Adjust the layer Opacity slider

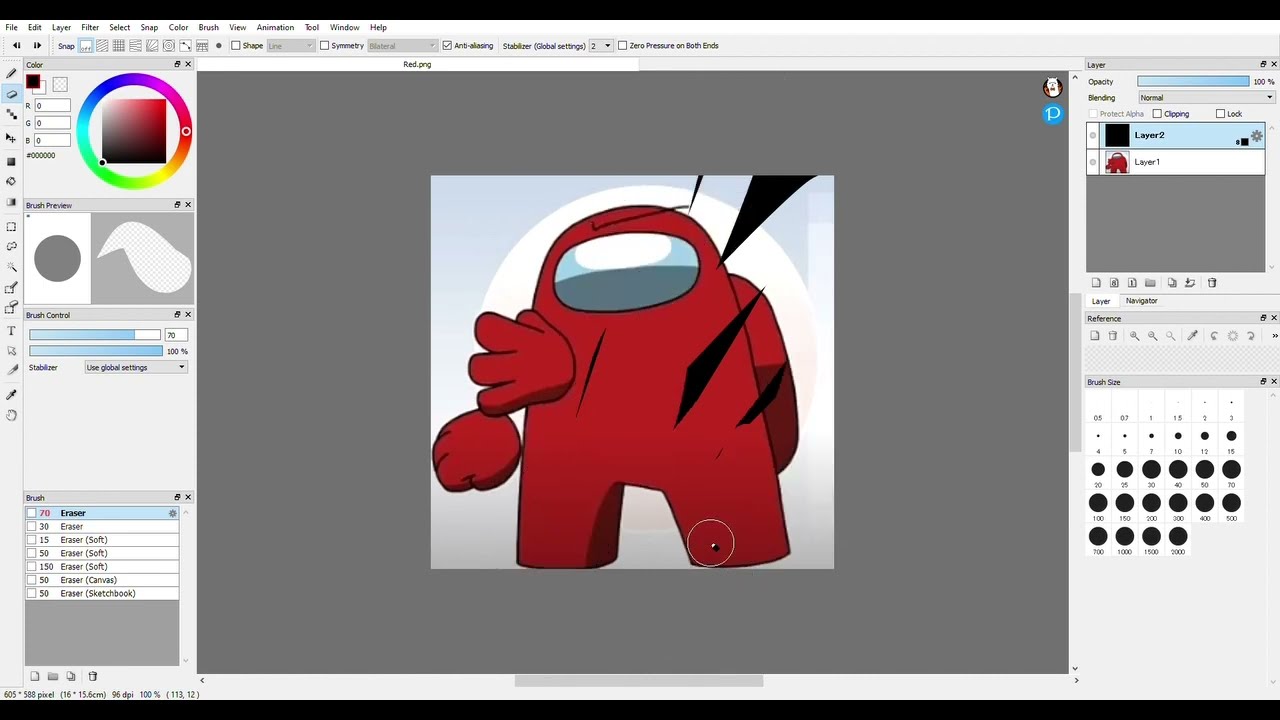click(1193, 82)
